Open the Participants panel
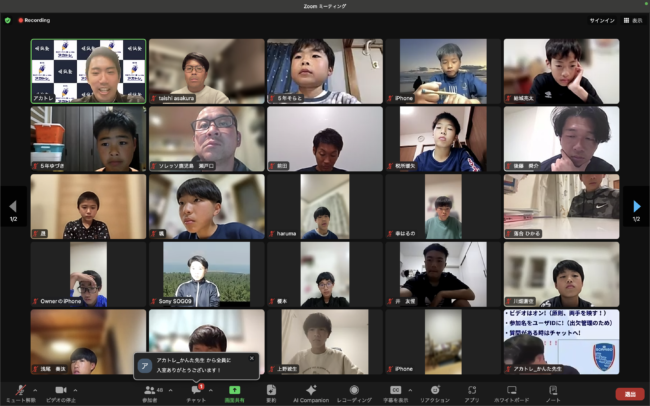Viewport: 650px width, 406px height. [150, 389]
